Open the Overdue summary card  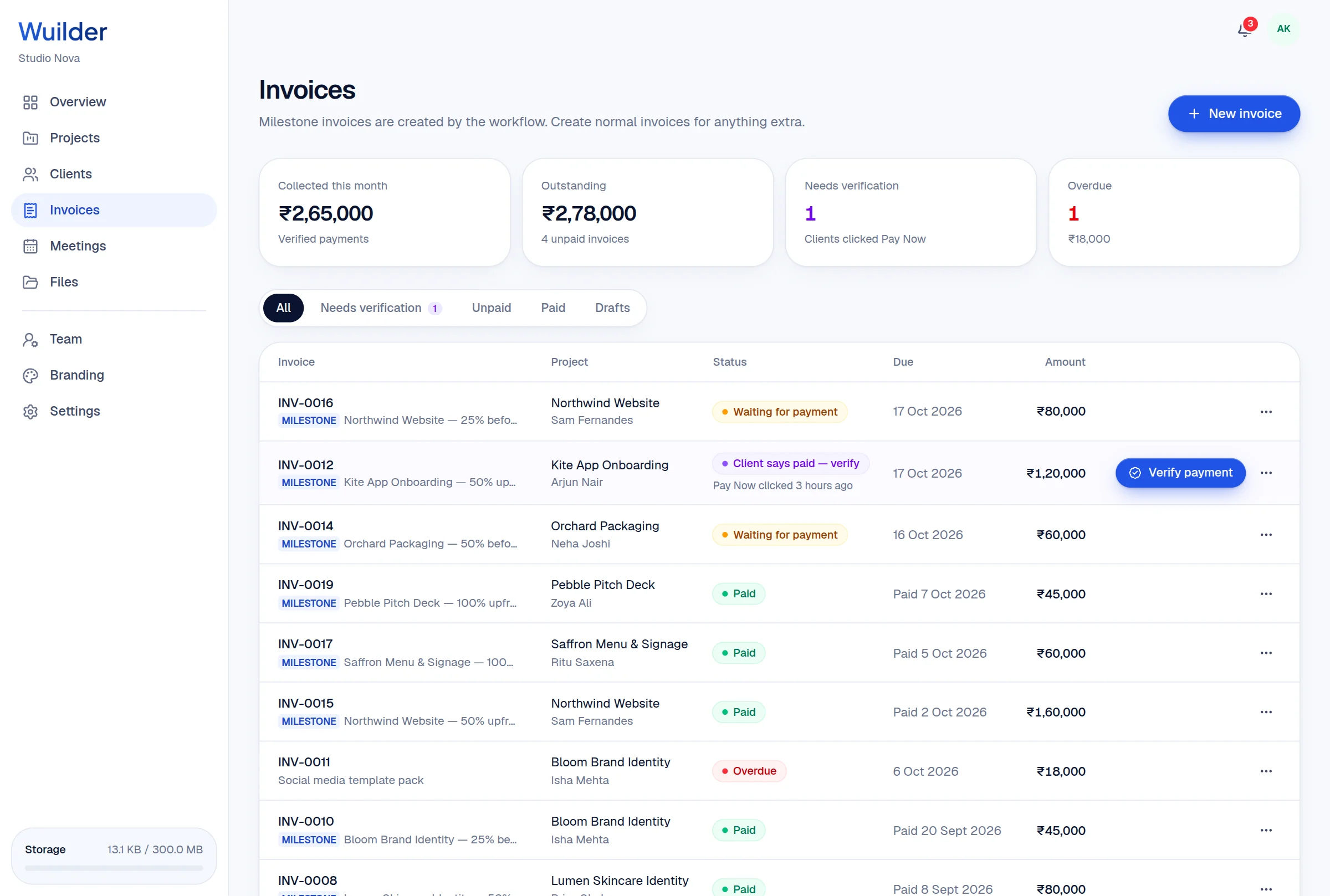tap(1174, 213)
